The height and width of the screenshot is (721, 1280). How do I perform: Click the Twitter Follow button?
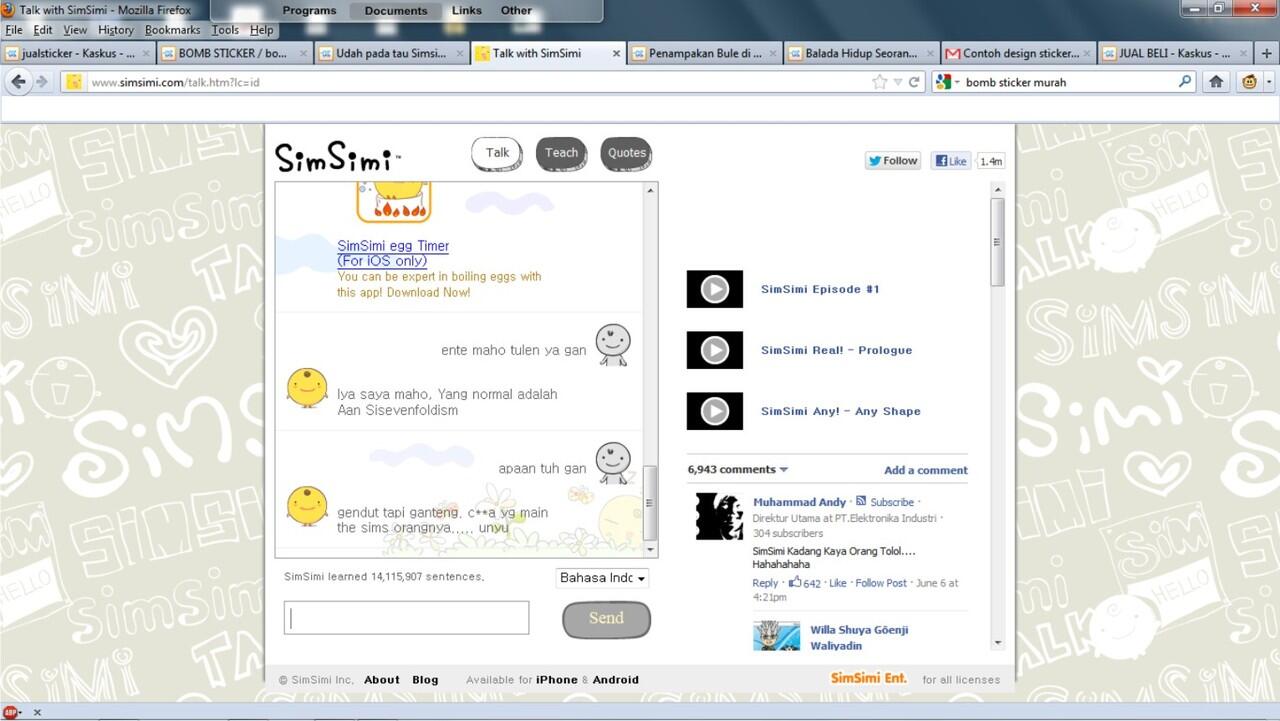tap(892, 160)
